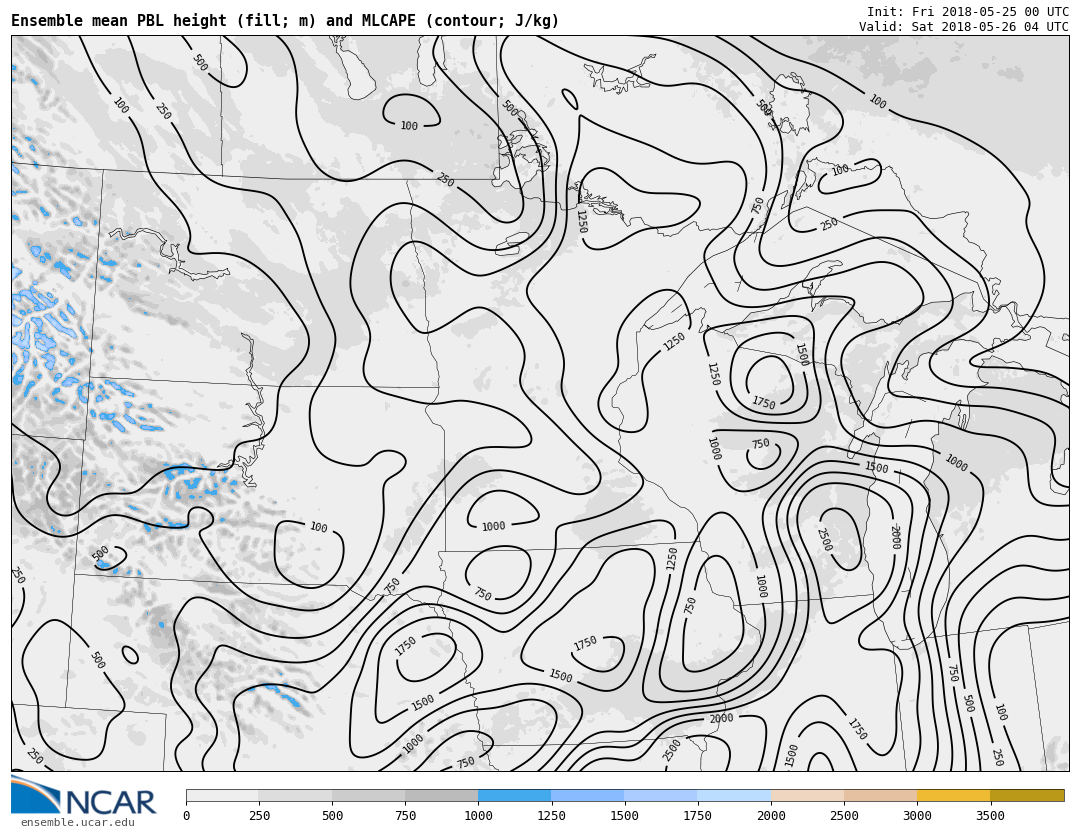This screenshot has width=1080, height=834.
Task: Click the colorbar tick label 0
Action: tap(186, 816)
